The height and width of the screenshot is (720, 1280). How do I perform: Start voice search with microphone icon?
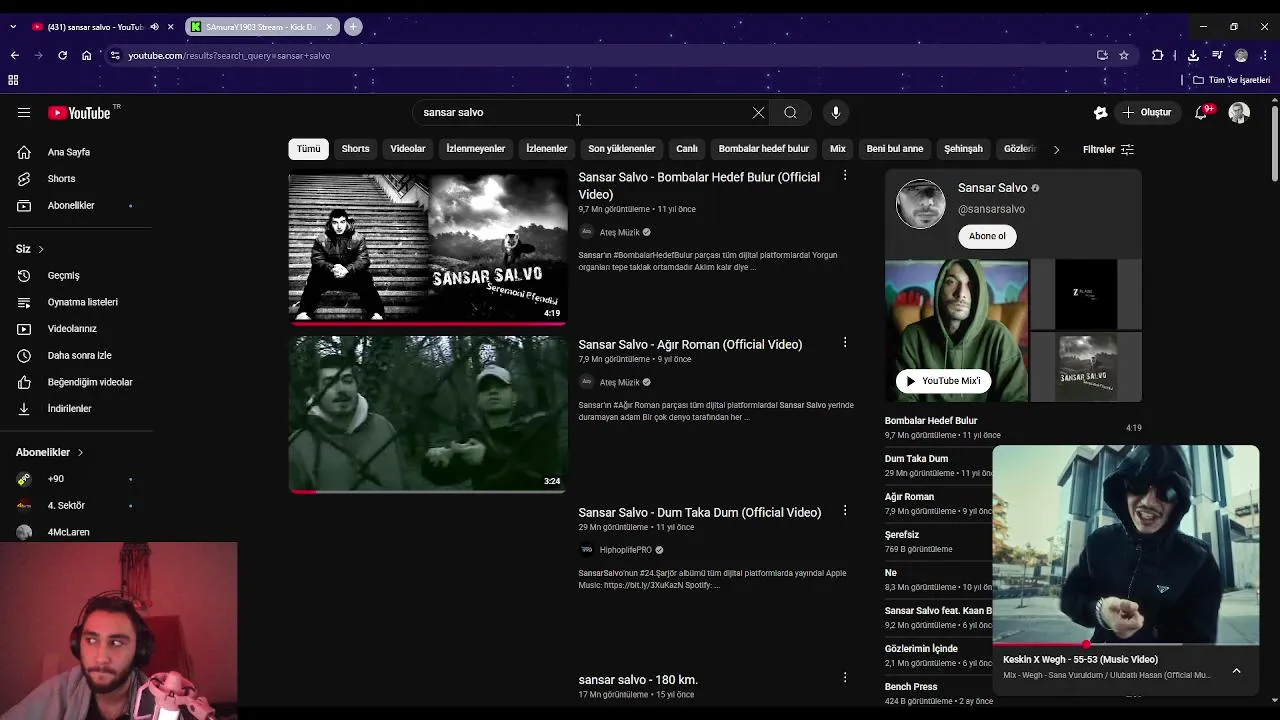[x=836, y=113]
